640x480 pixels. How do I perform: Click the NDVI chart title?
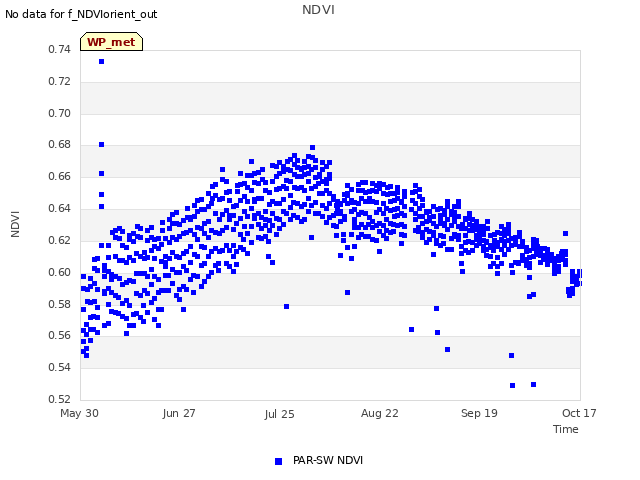point(318,9)
